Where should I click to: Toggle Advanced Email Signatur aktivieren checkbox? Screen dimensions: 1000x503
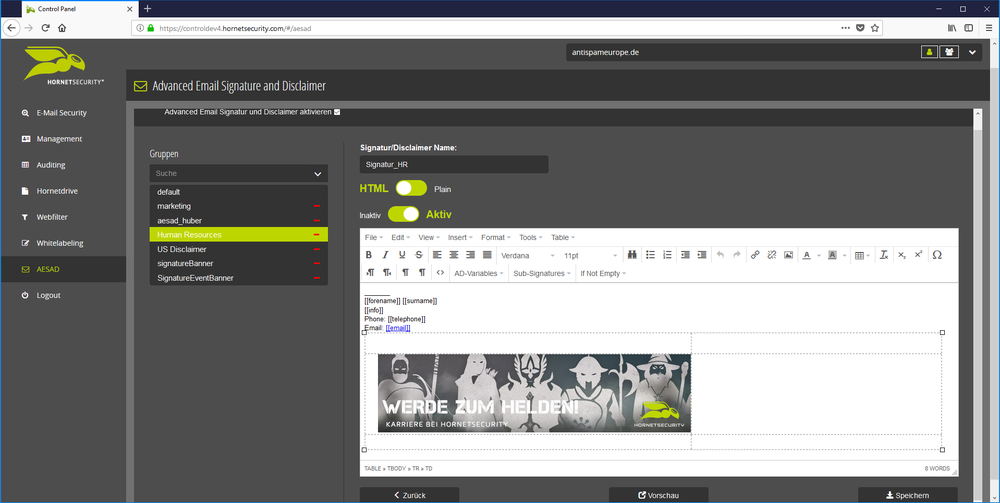click(337, 112)
